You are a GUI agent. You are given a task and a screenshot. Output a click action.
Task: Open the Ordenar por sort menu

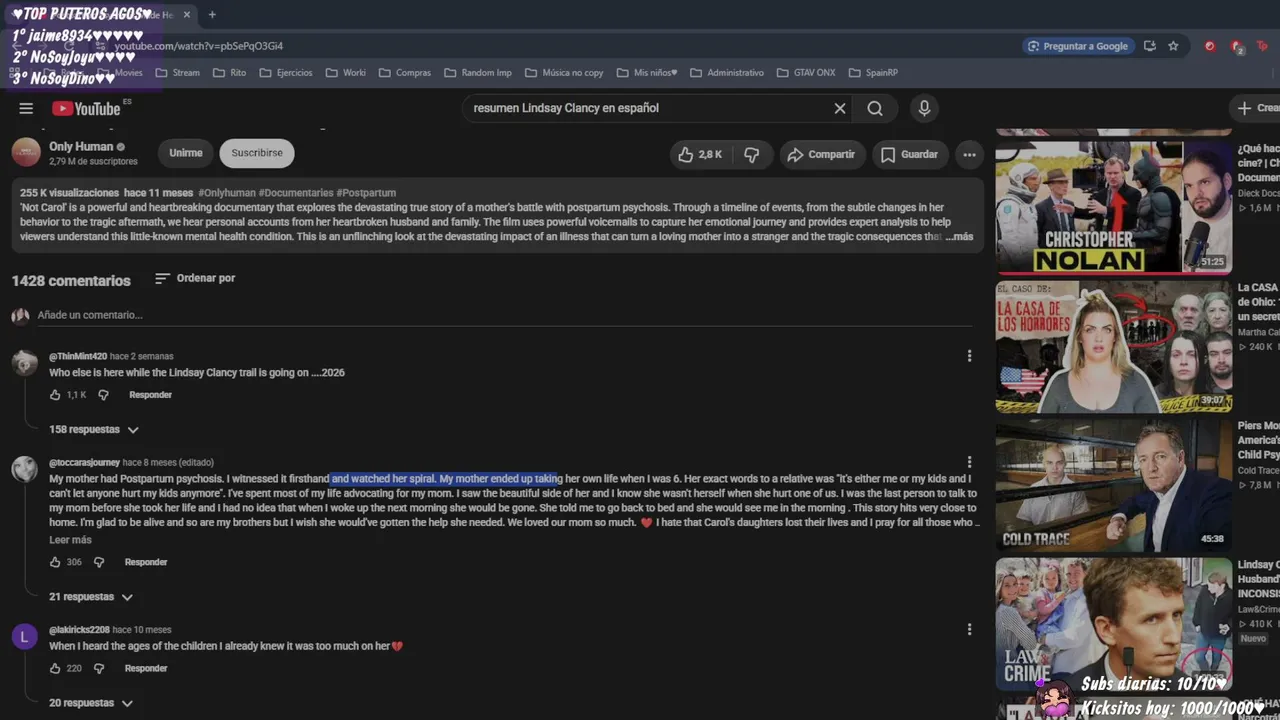click(195, 278)
